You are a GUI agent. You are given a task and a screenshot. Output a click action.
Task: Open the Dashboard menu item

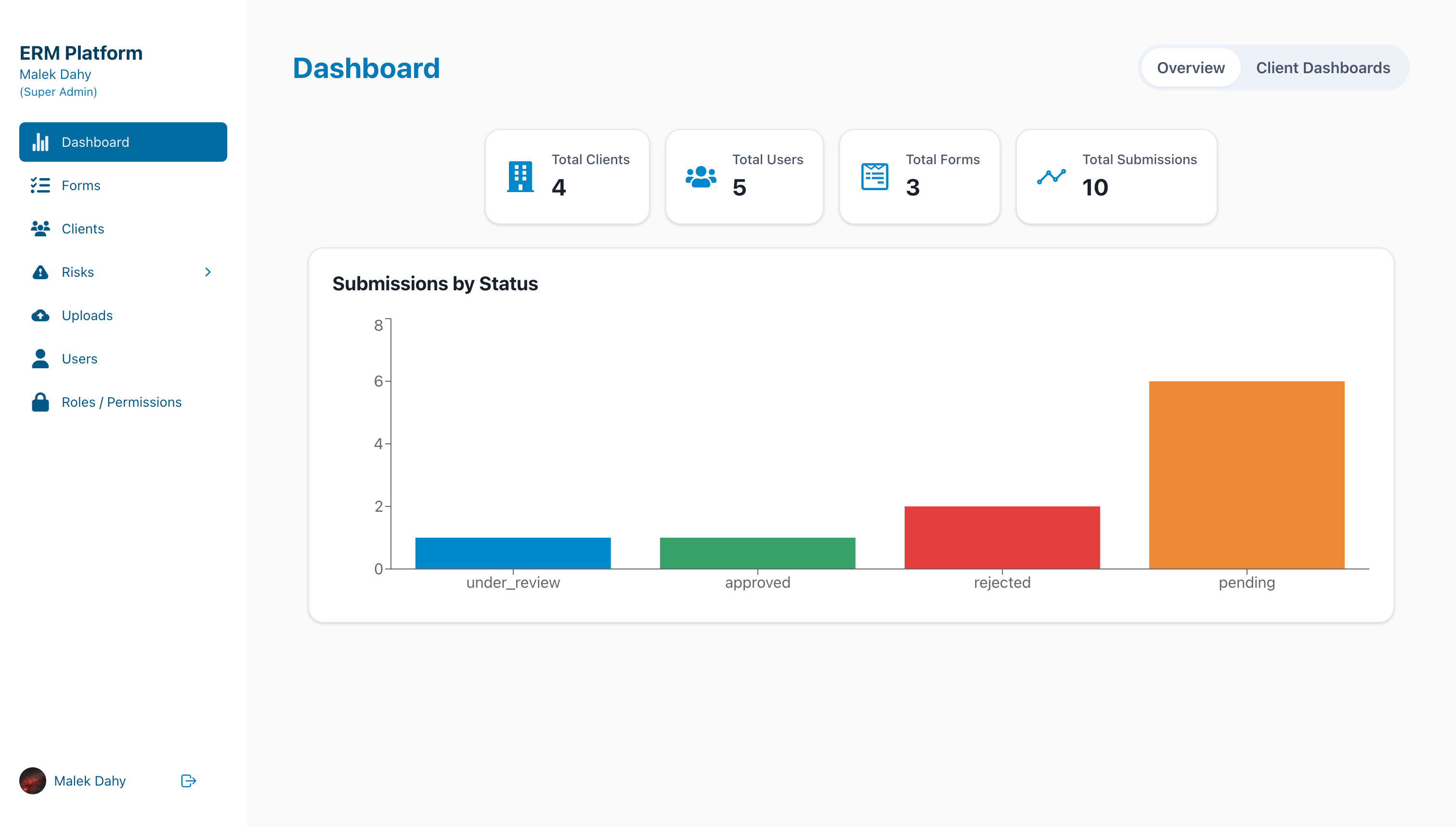click(x=123, y=142)
